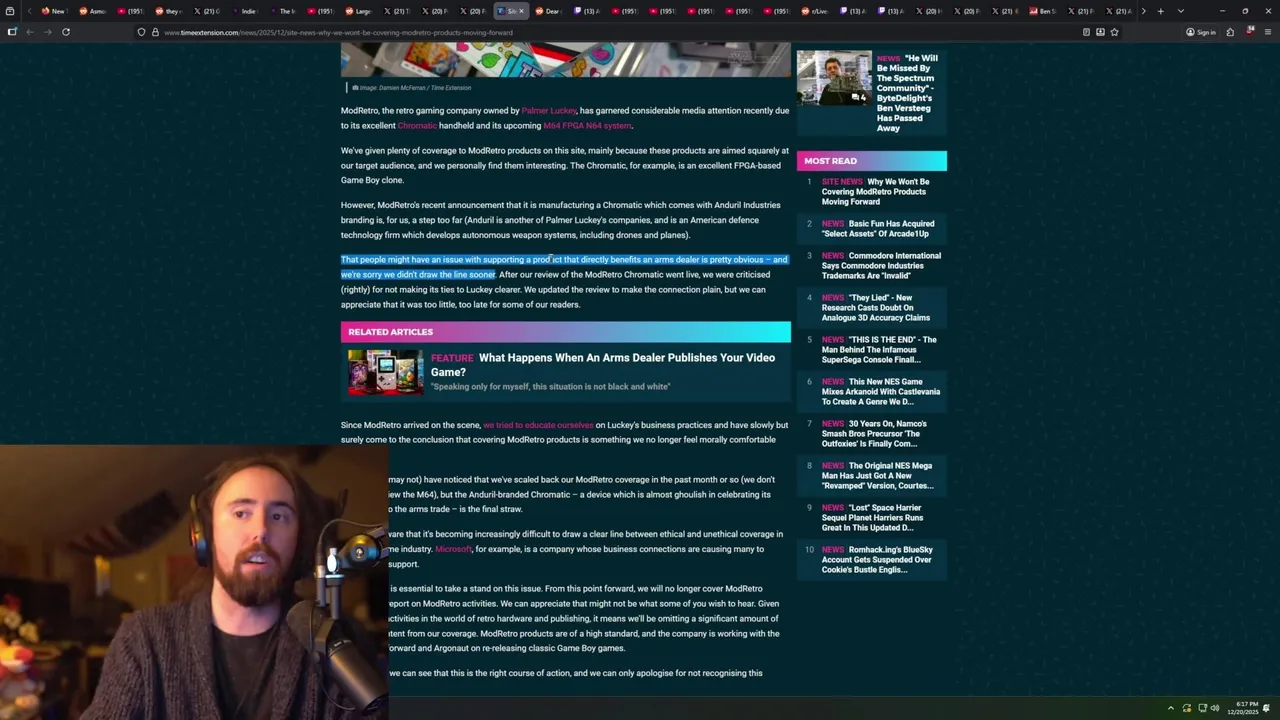Open 'we tried to educate ourselves' link
This screenshot has height=720, width=1280.
click(x=538, y=425)
